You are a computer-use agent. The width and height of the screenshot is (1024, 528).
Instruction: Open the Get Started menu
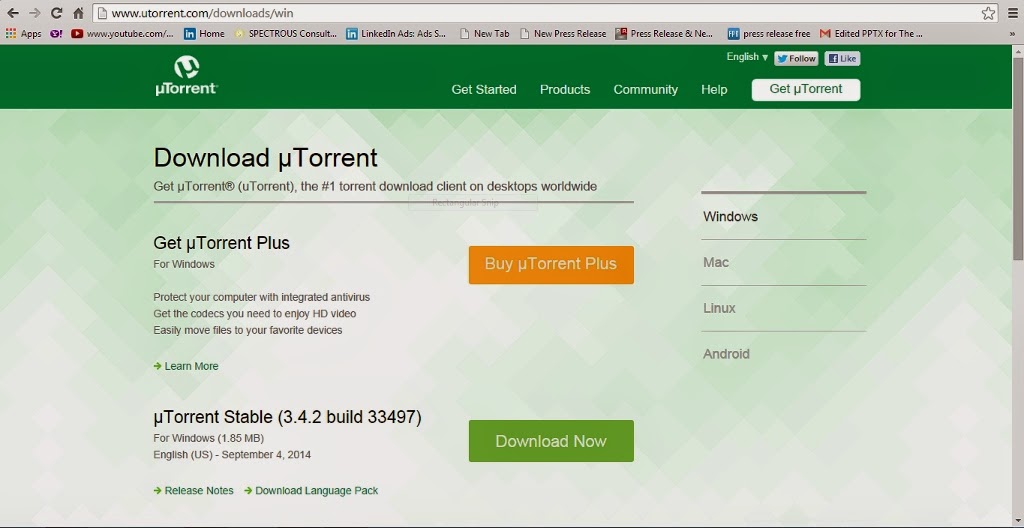click(484, 90)
